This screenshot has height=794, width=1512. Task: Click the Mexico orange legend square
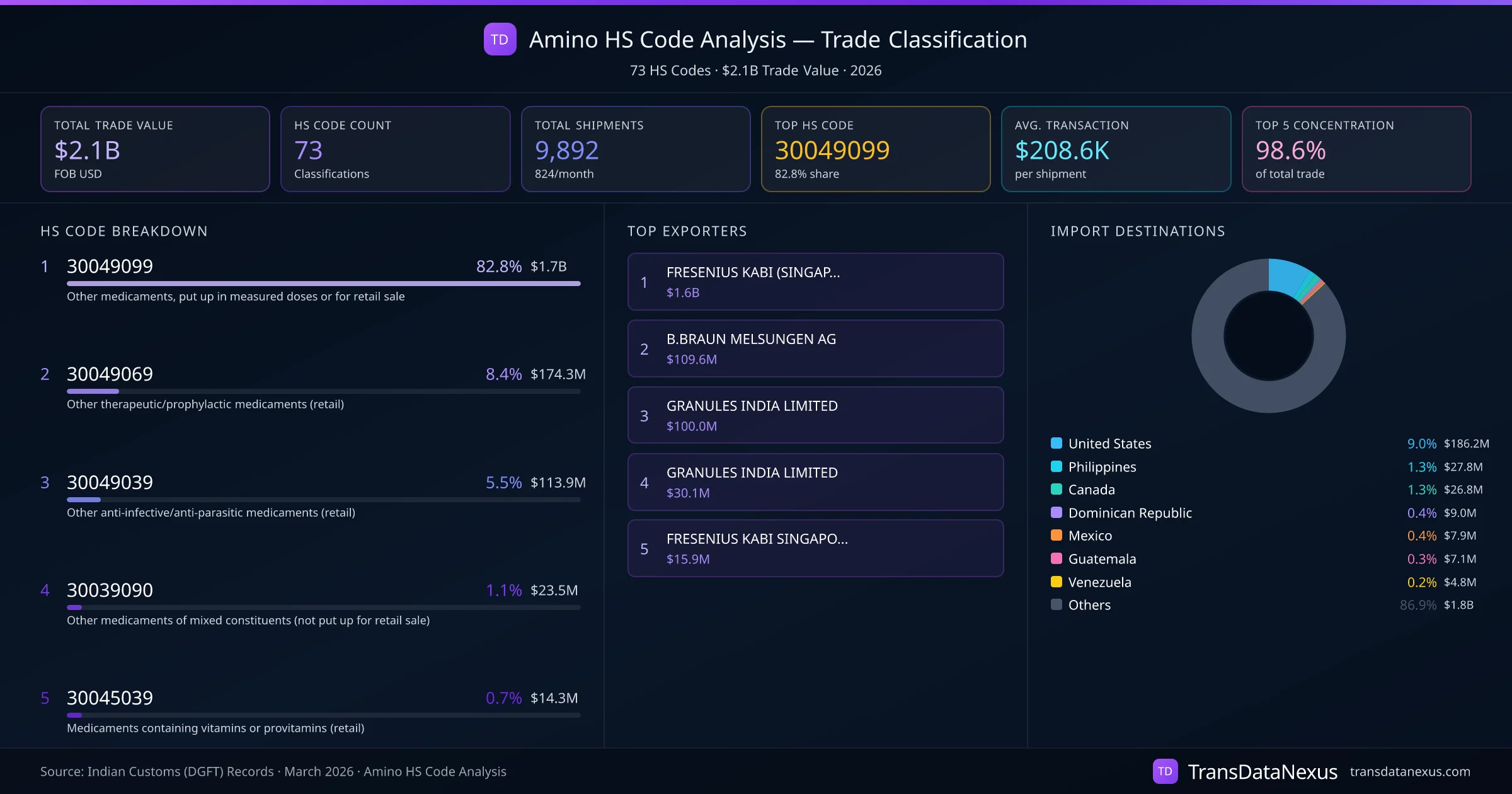tap(1057, 535)
